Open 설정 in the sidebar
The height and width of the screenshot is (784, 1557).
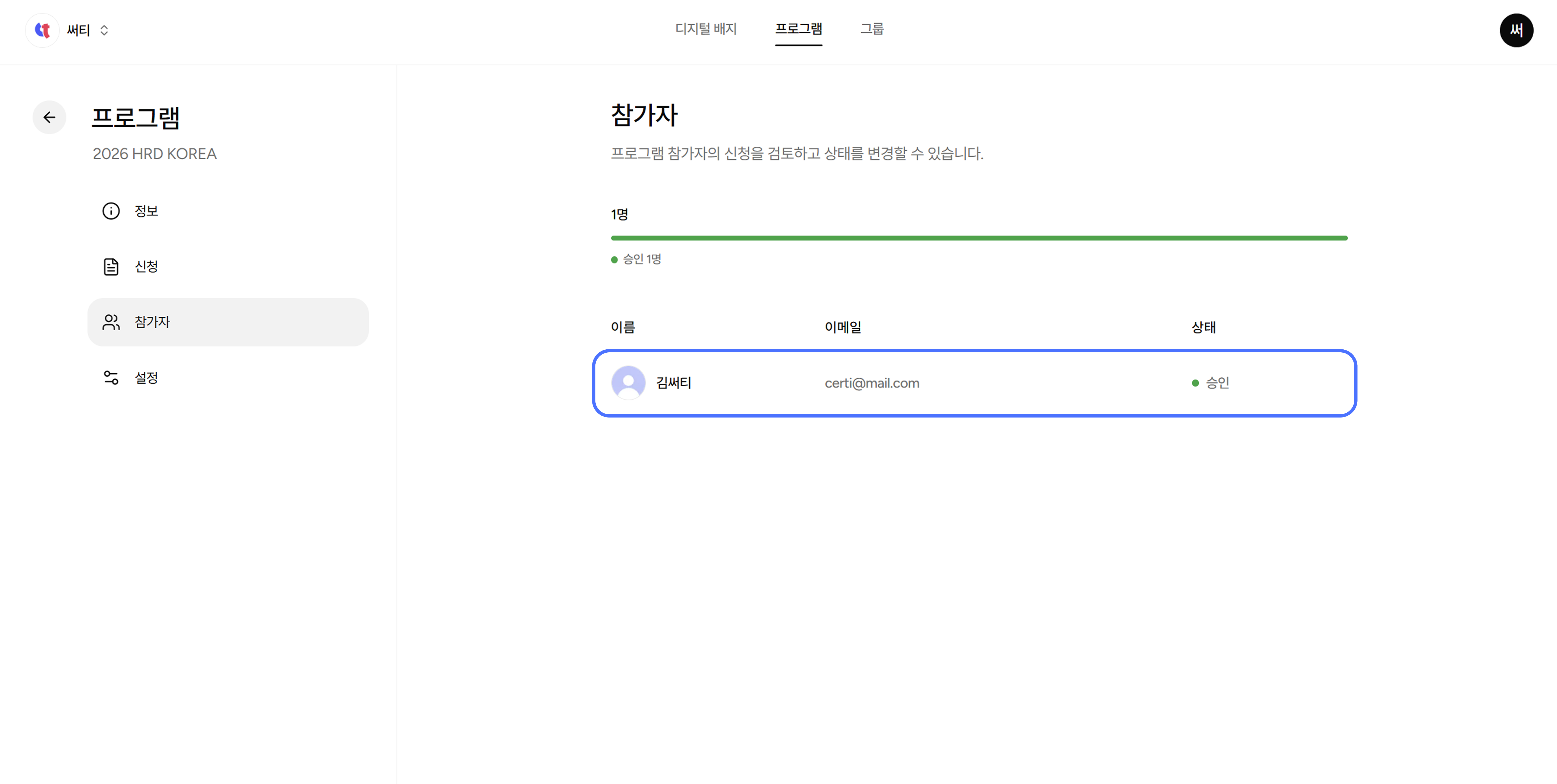tap(228, 378)
